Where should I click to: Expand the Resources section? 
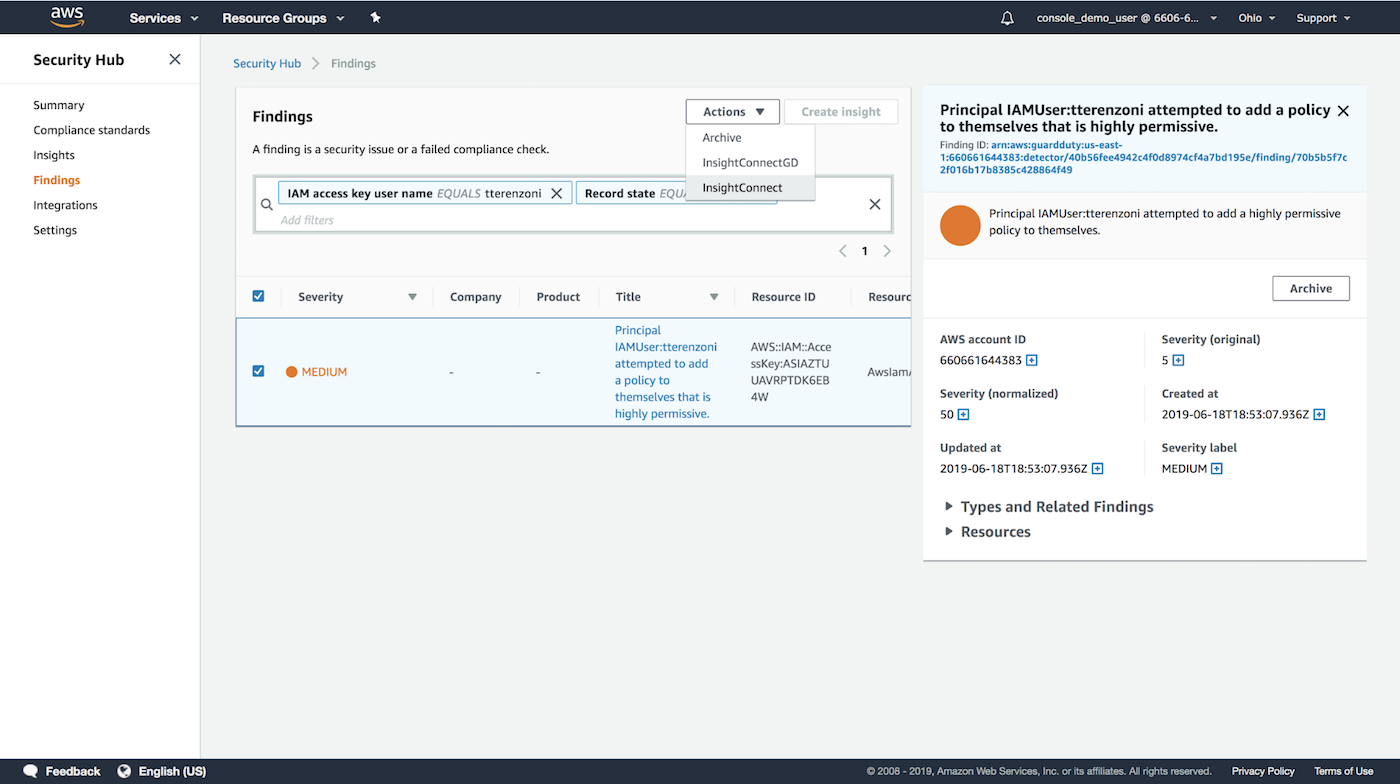[995, 532]
